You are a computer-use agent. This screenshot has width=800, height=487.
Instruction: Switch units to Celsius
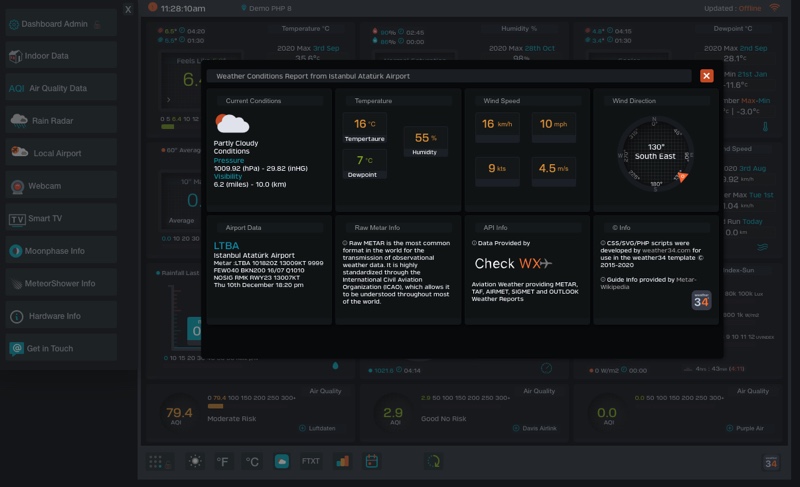(x=252, y=462)
